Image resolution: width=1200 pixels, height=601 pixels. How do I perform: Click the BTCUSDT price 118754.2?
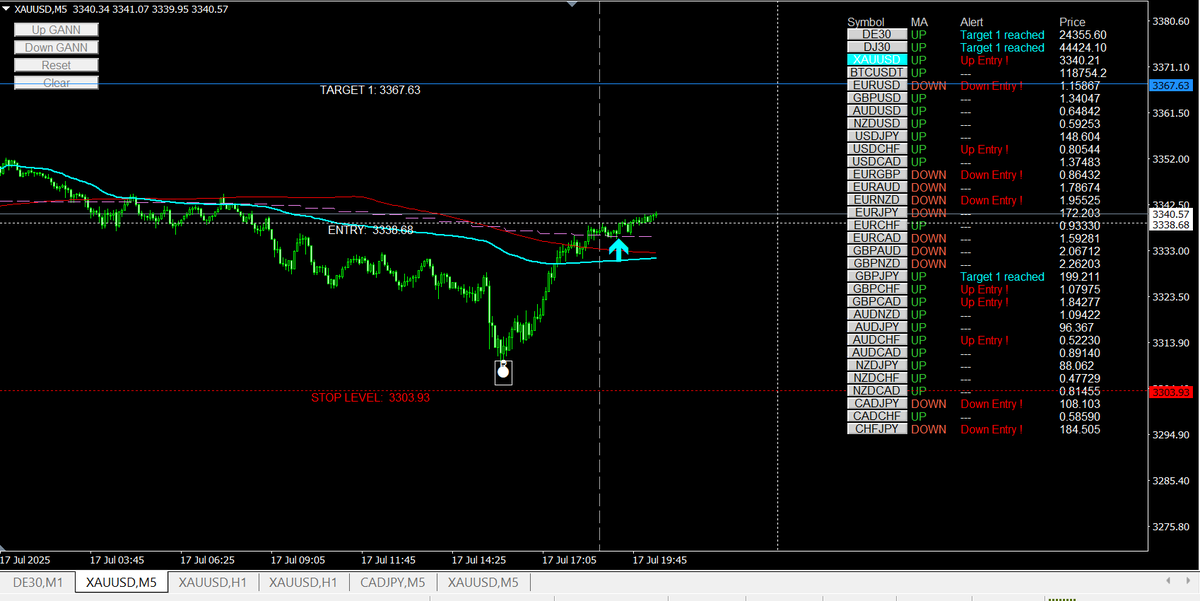pos(1083,73)
